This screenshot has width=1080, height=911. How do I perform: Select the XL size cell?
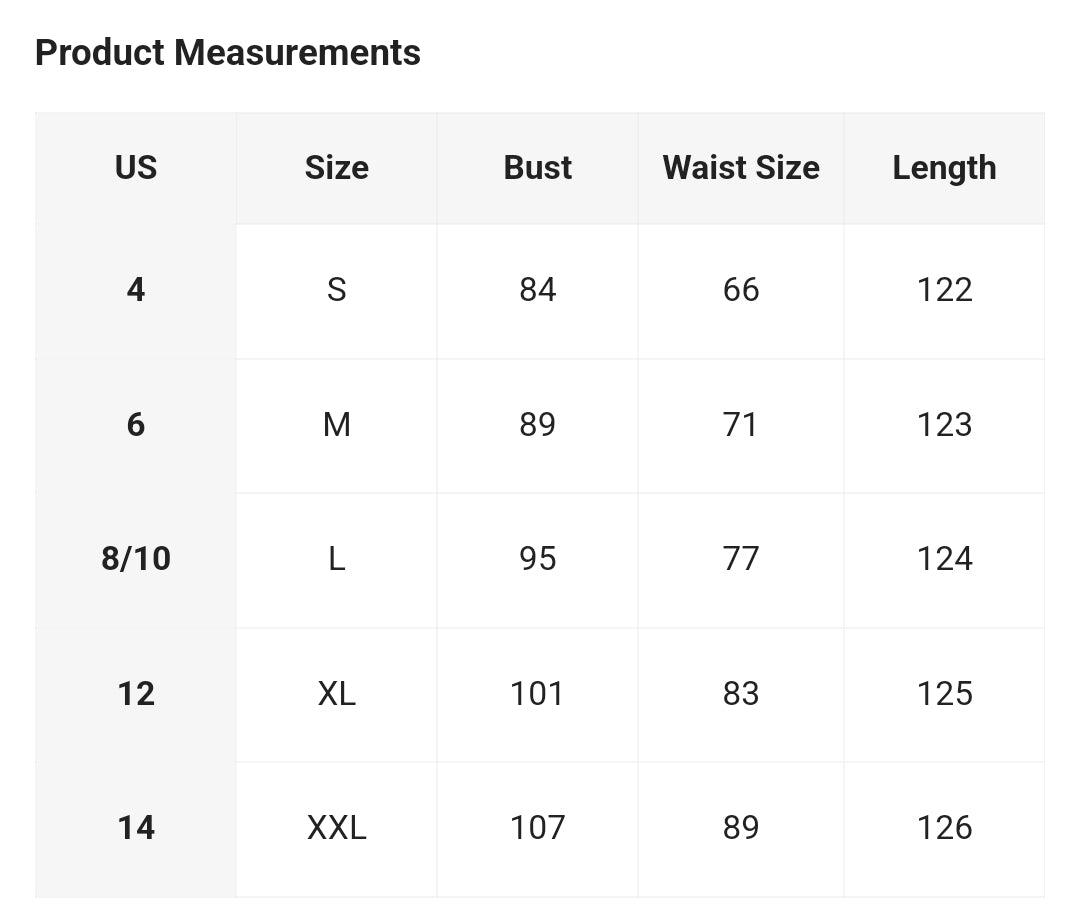[337, 695]
